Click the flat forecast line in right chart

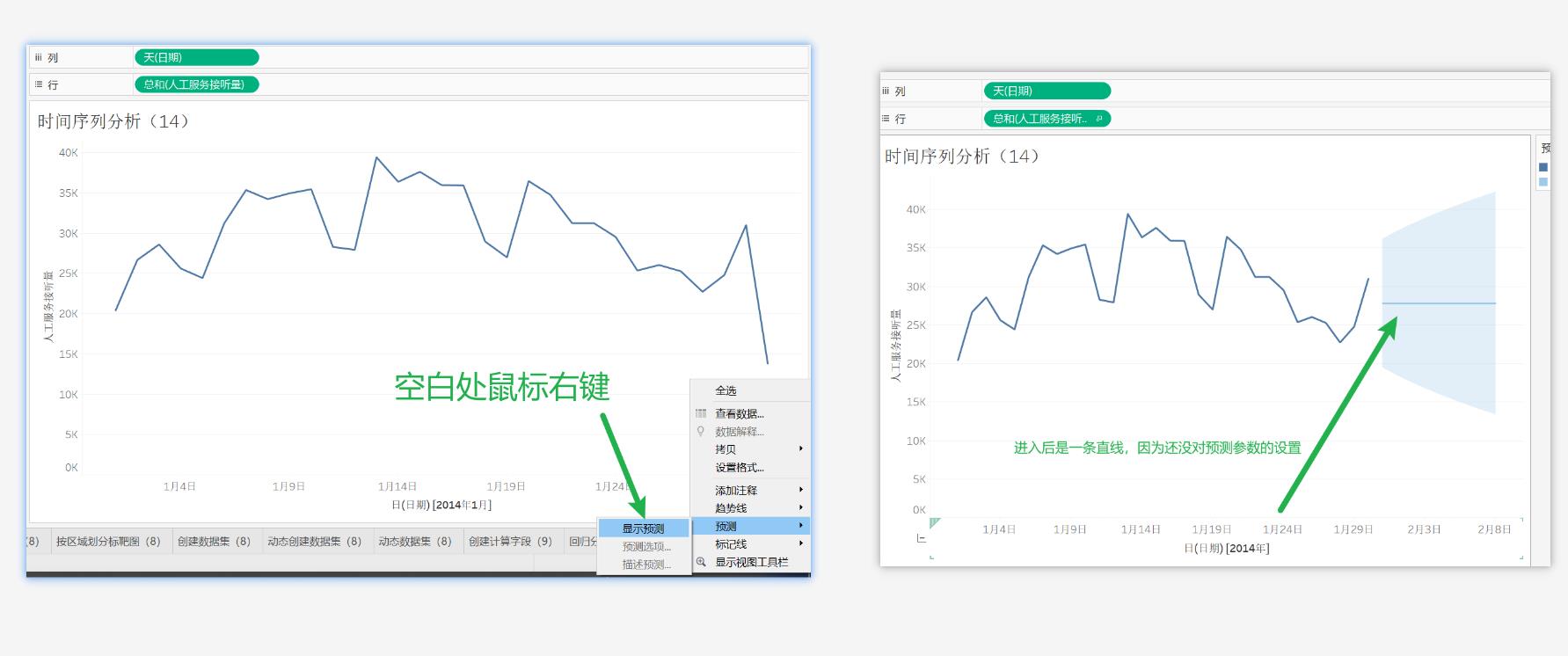(1439, 303)
